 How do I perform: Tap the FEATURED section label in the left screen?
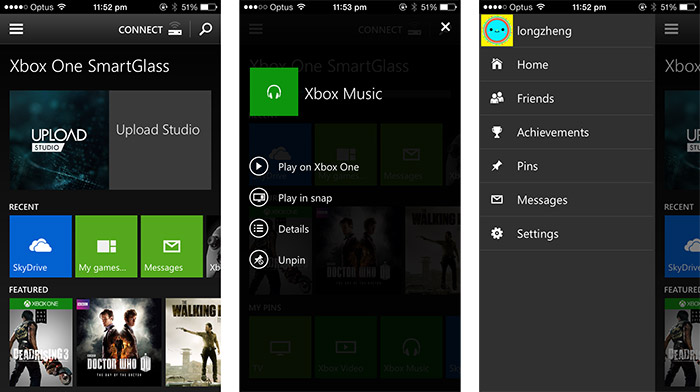(29, 290)
